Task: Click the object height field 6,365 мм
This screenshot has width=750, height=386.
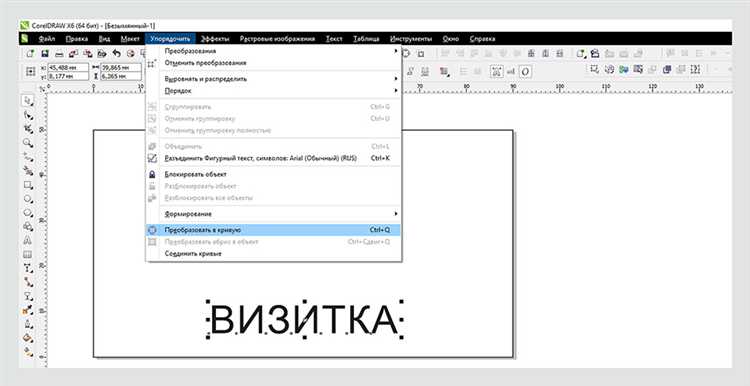Action: 121,76
